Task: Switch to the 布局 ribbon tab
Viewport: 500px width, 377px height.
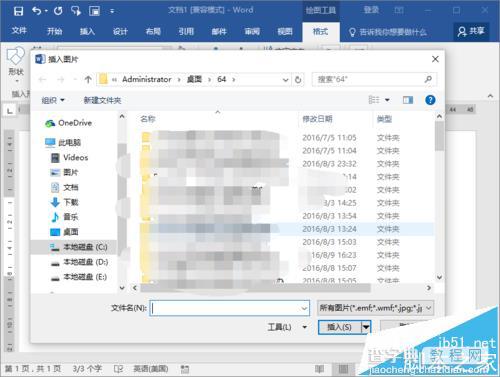Action: [x=153, y=31]
